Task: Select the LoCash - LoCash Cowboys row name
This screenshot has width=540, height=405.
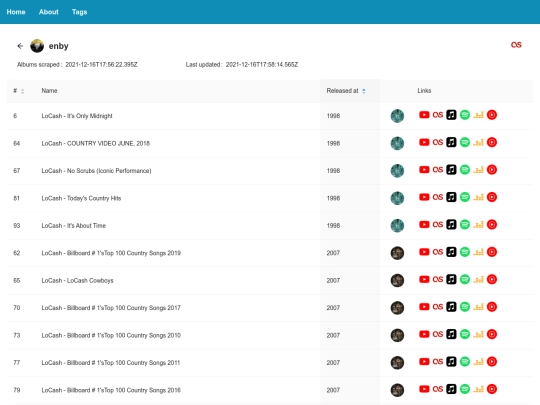Action: (x=77, y=280)
